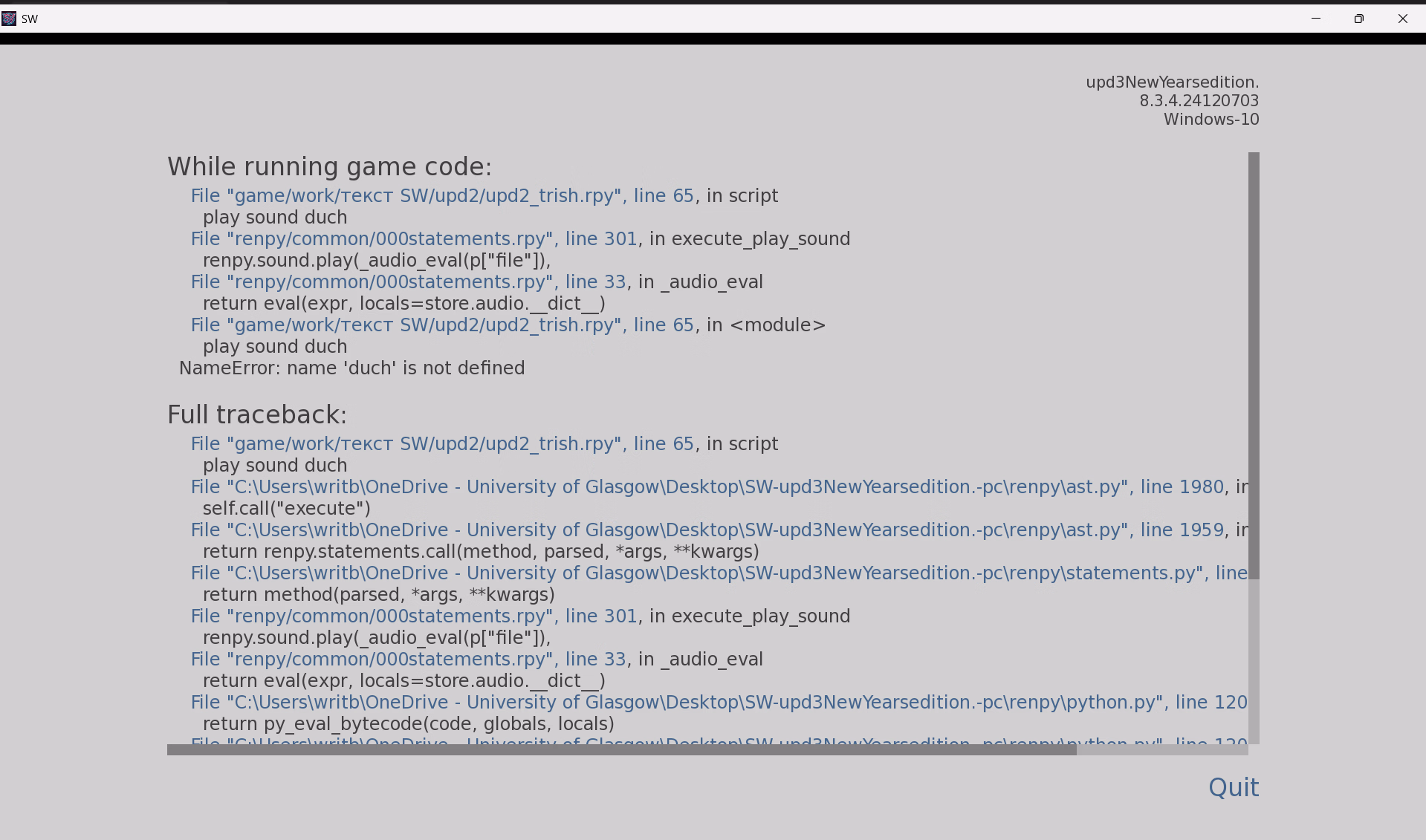Open 000statements.rpy line 301 link under Full traceback
This screenshot has width=1426, height=840.
coord(413,616)
